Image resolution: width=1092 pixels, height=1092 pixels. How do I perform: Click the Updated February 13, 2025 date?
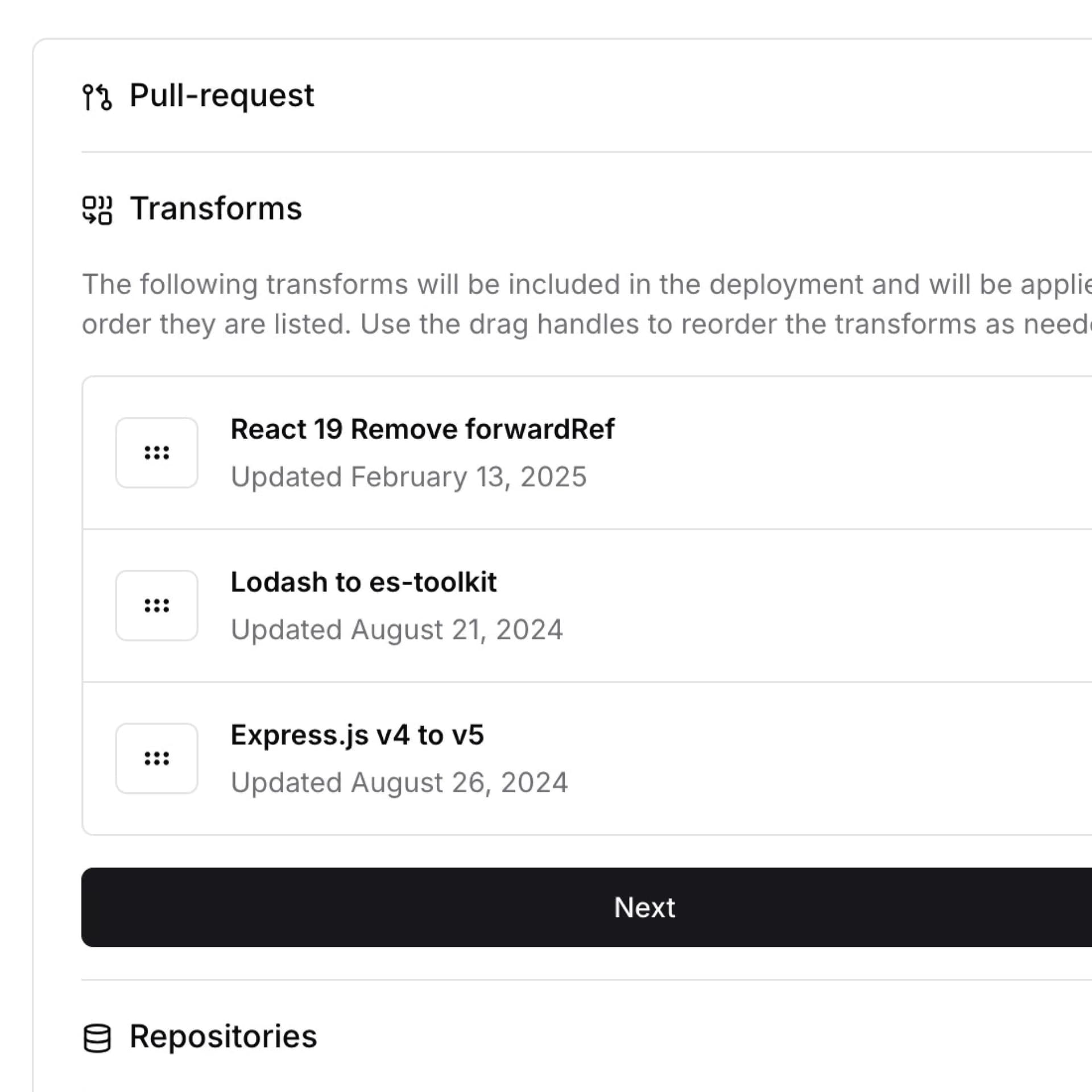tap(408, 477)
